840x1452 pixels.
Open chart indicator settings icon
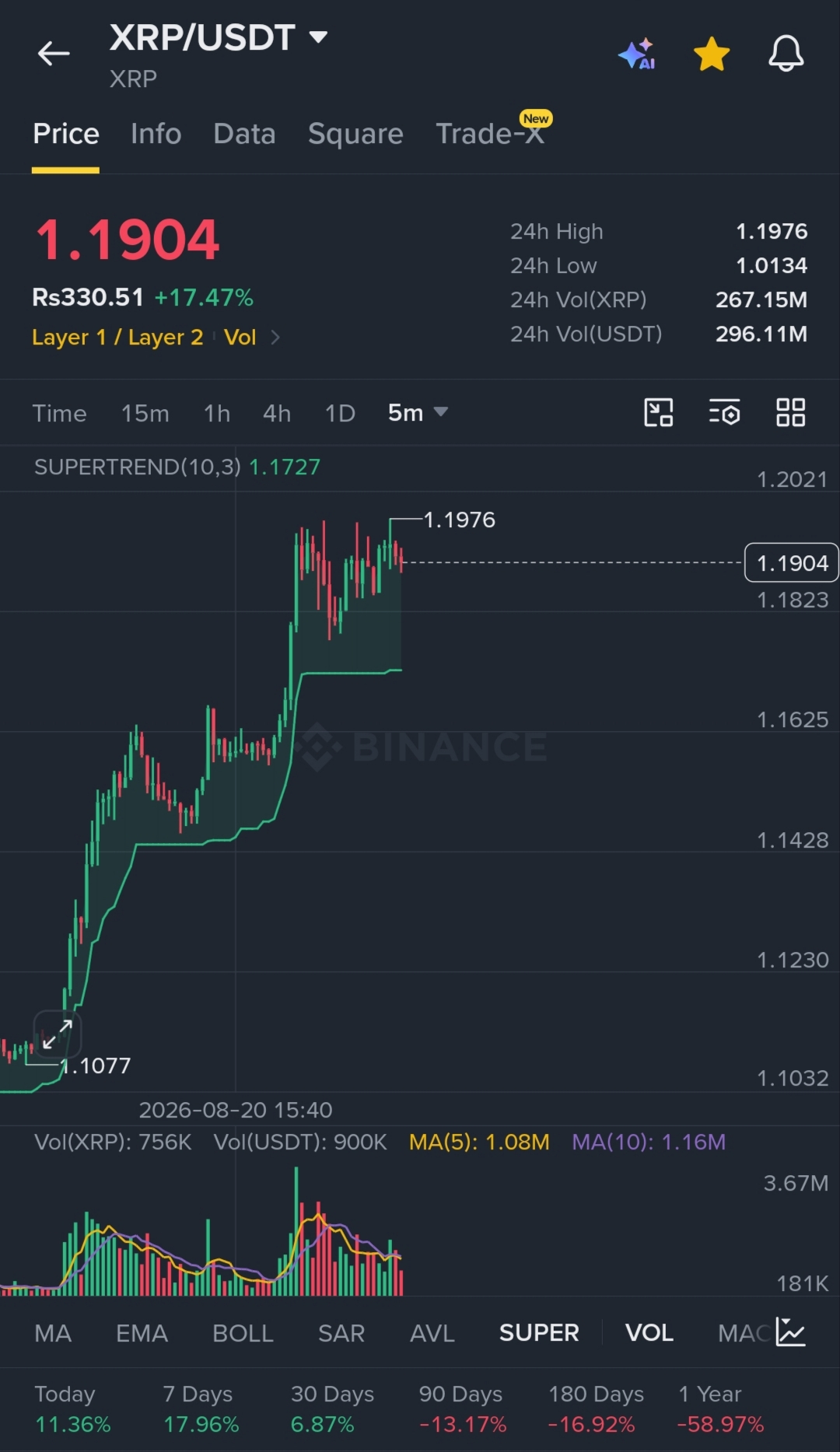[724, 412]
